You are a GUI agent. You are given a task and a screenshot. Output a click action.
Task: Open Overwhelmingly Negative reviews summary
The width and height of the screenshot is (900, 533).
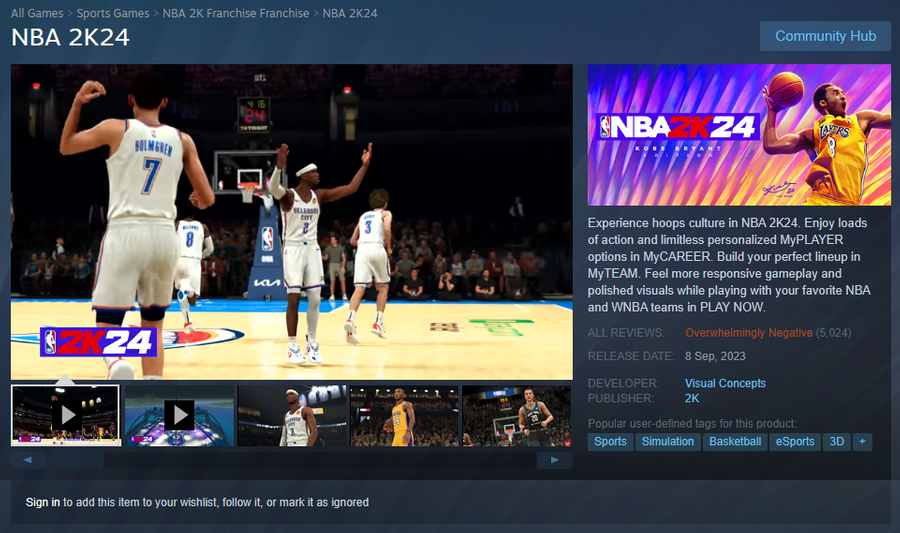click(748, 333)
